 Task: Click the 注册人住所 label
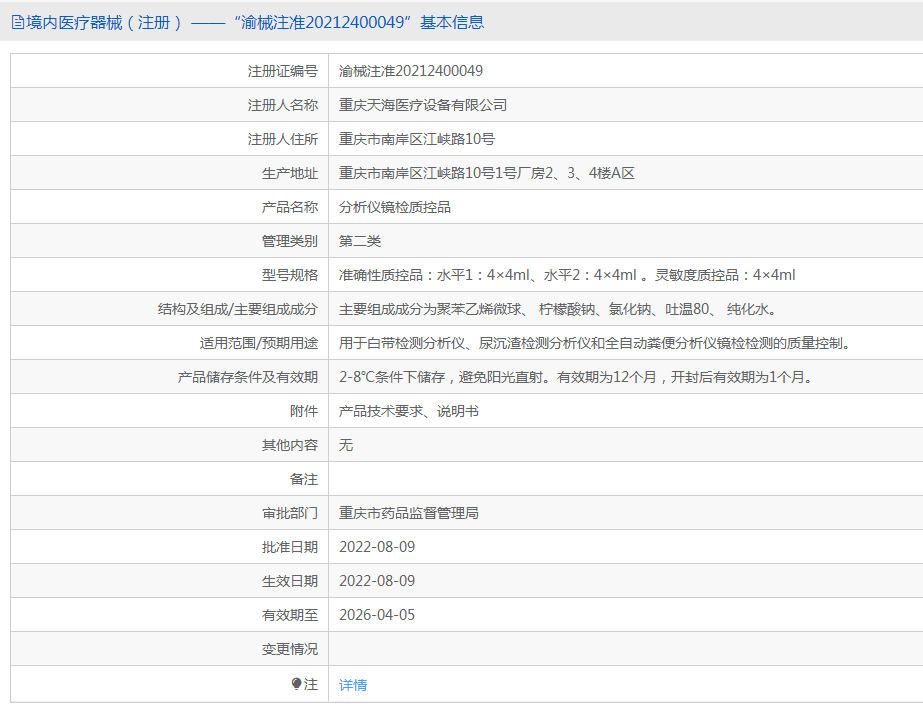(x=283, y=140)
